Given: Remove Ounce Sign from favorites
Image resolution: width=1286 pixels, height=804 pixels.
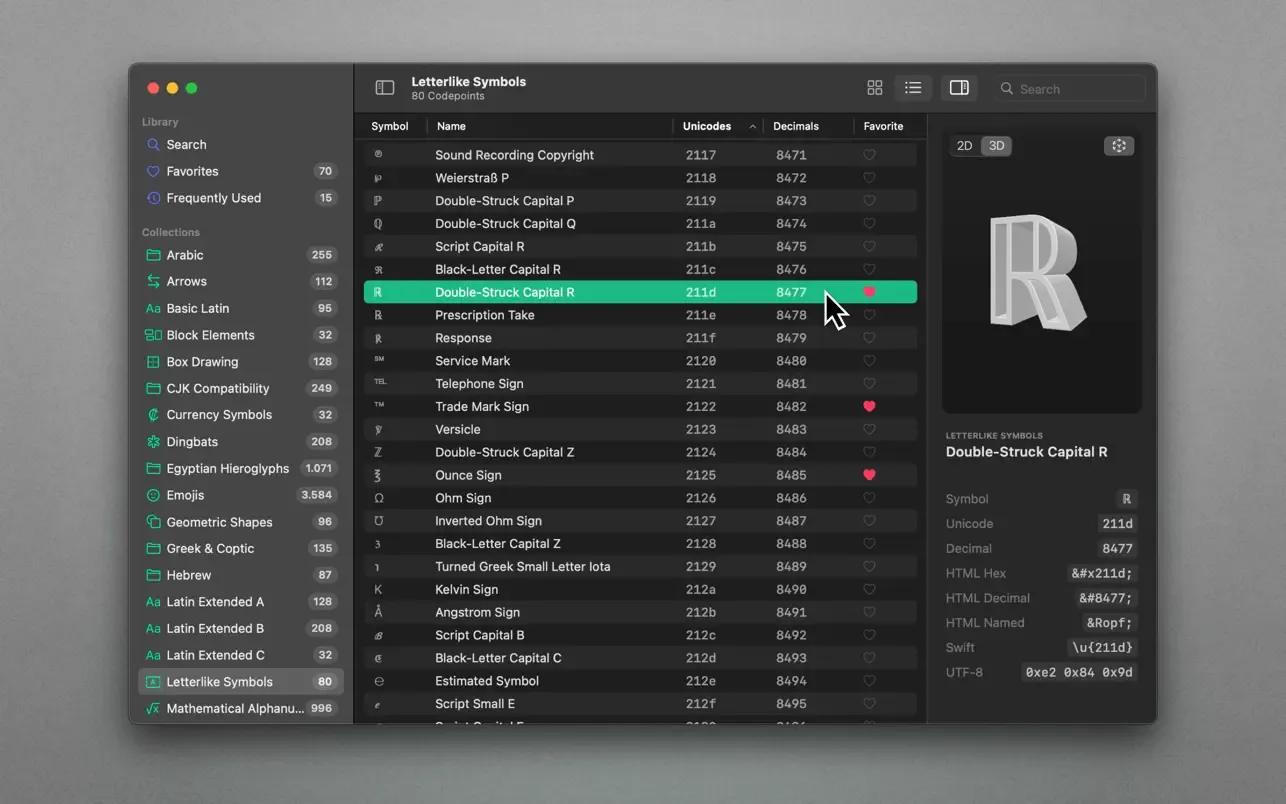Looking at the screenshot, I should [869, 475].
